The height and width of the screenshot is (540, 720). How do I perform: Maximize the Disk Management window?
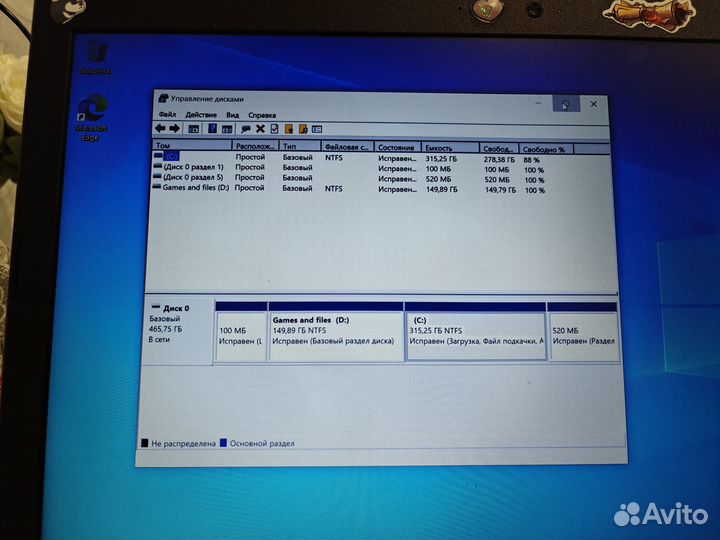coord(566,104)
